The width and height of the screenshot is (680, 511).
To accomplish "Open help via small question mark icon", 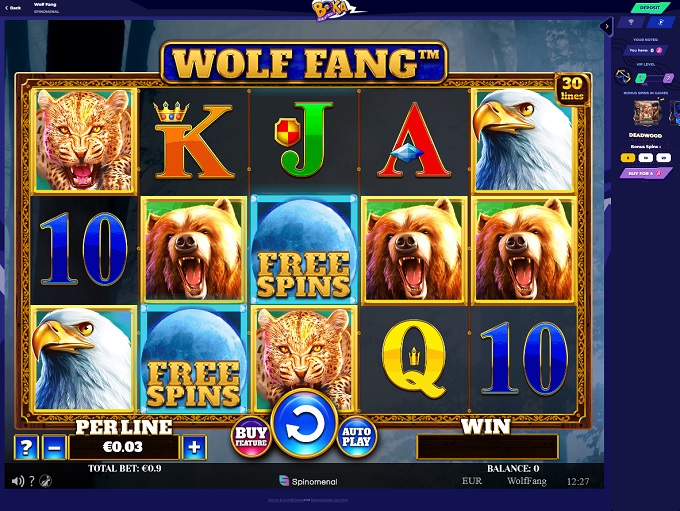I will 32,481.
